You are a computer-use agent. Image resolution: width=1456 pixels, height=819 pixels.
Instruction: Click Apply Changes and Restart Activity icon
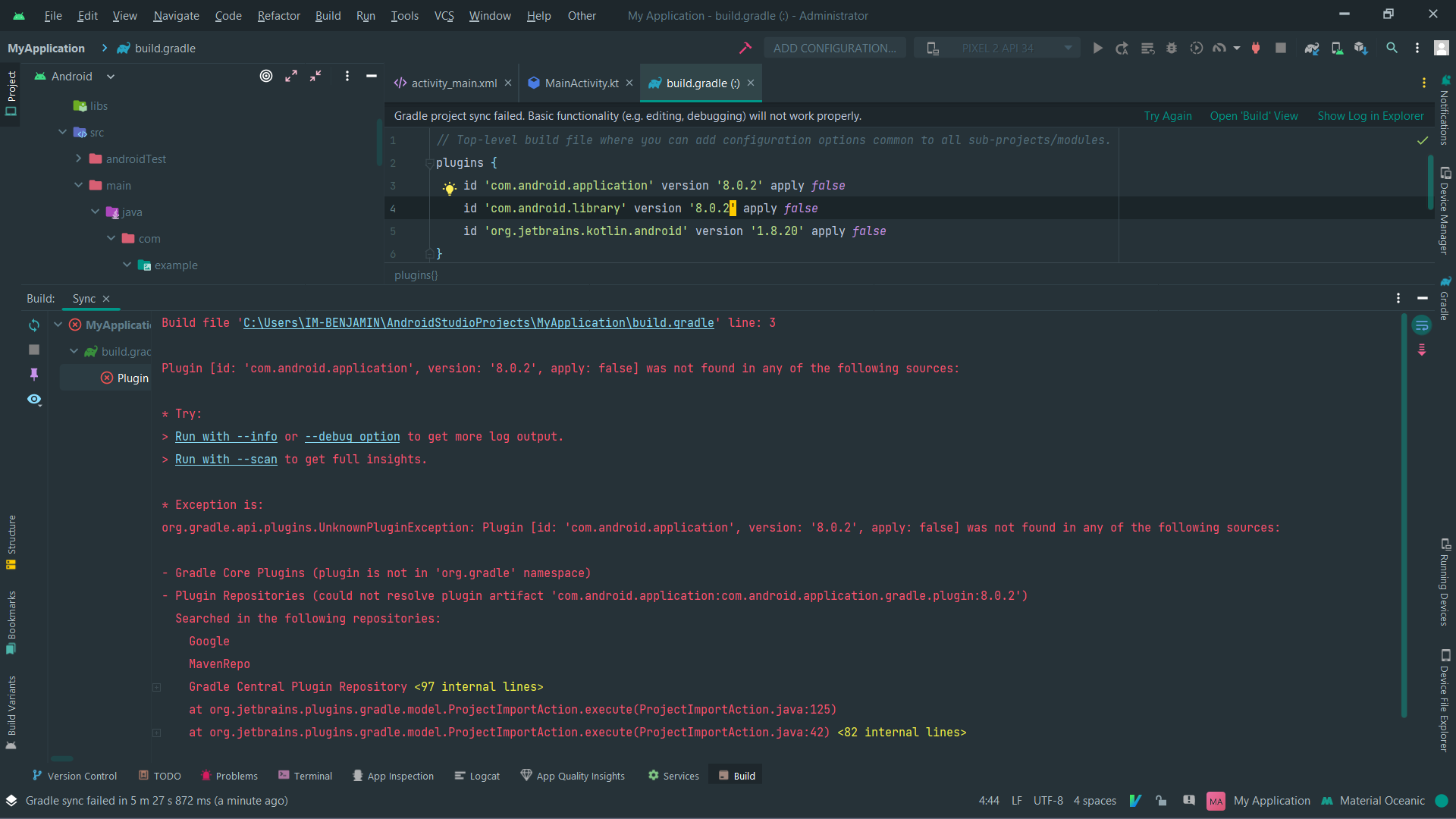click(1122, 48)
